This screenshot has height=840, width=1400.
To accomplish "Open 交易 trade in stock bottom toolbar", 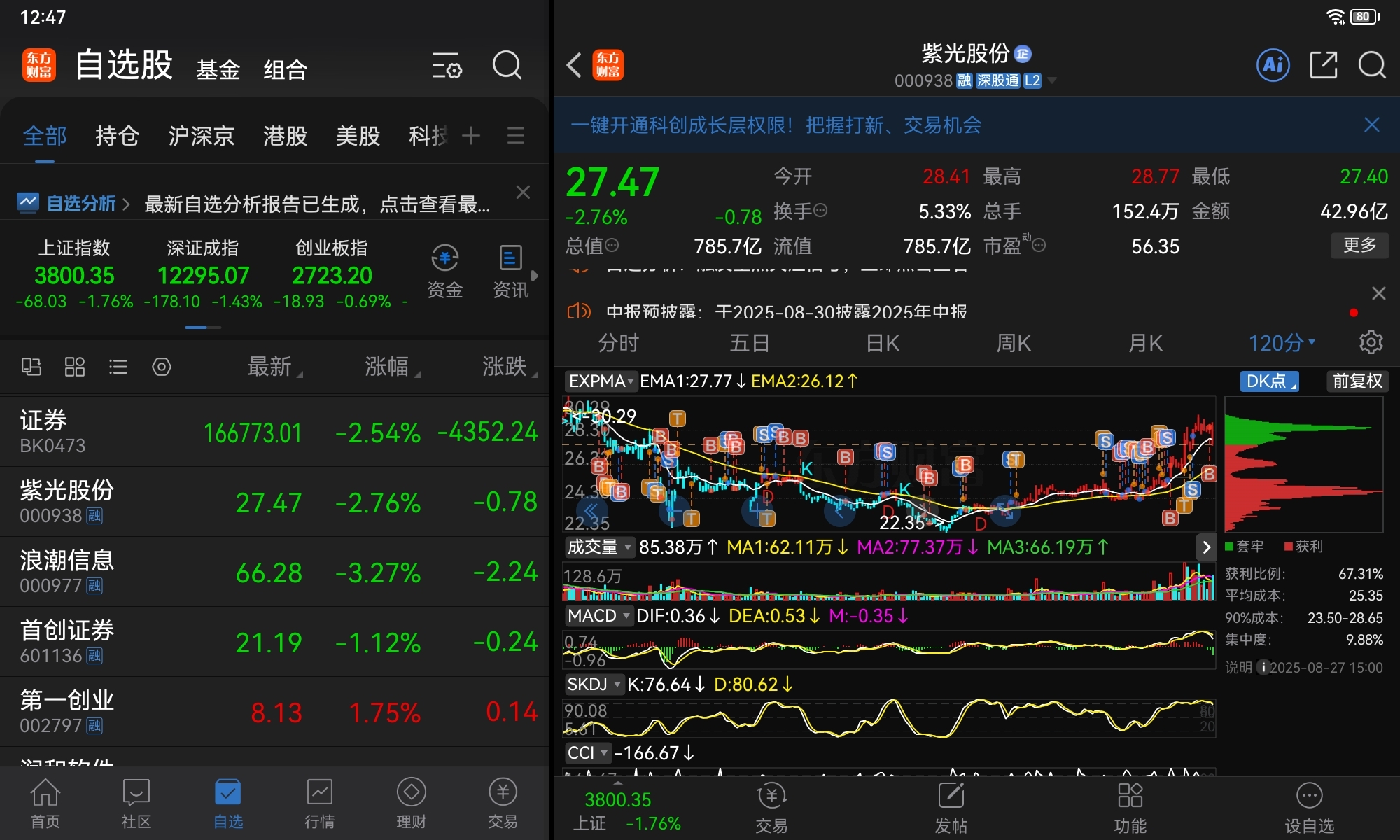I will (771, 808).
